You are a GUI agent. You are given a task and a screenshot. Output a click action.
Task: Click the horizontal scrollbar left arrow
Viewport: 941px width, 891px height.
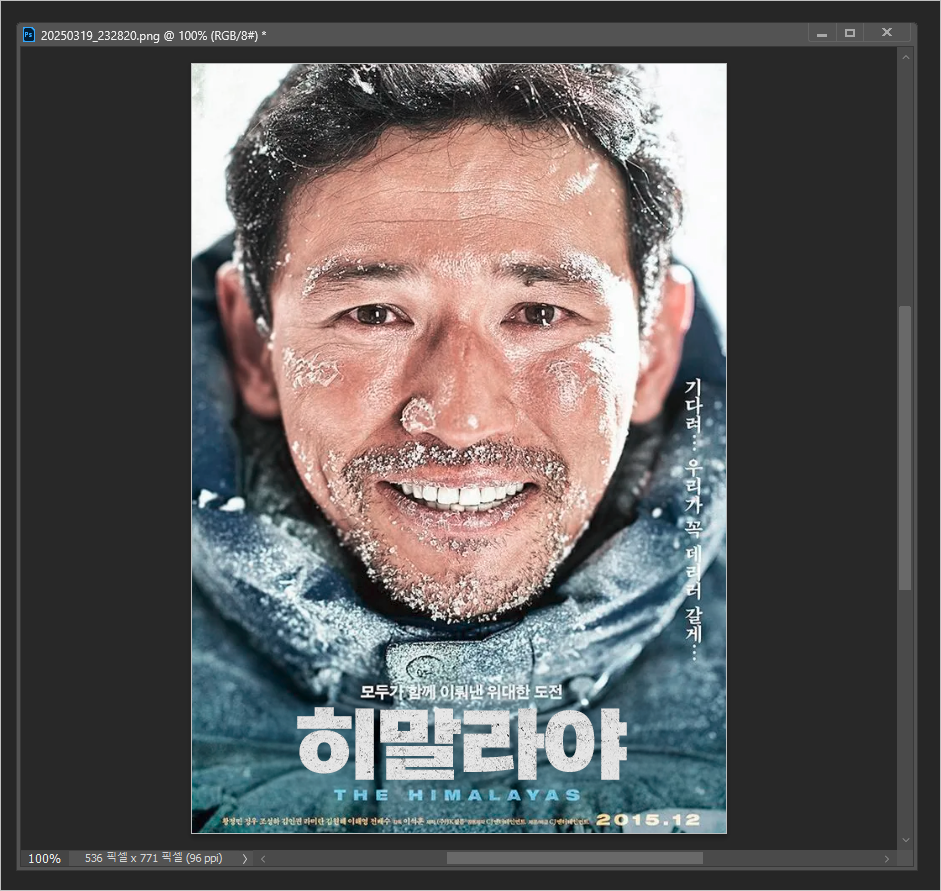coord(263,859)
